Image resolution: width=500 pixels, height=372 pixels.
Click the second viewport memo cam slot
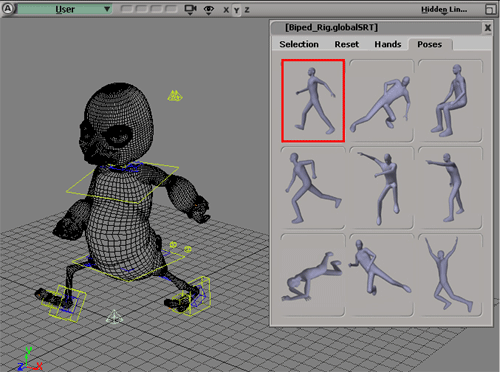(141, 9)
